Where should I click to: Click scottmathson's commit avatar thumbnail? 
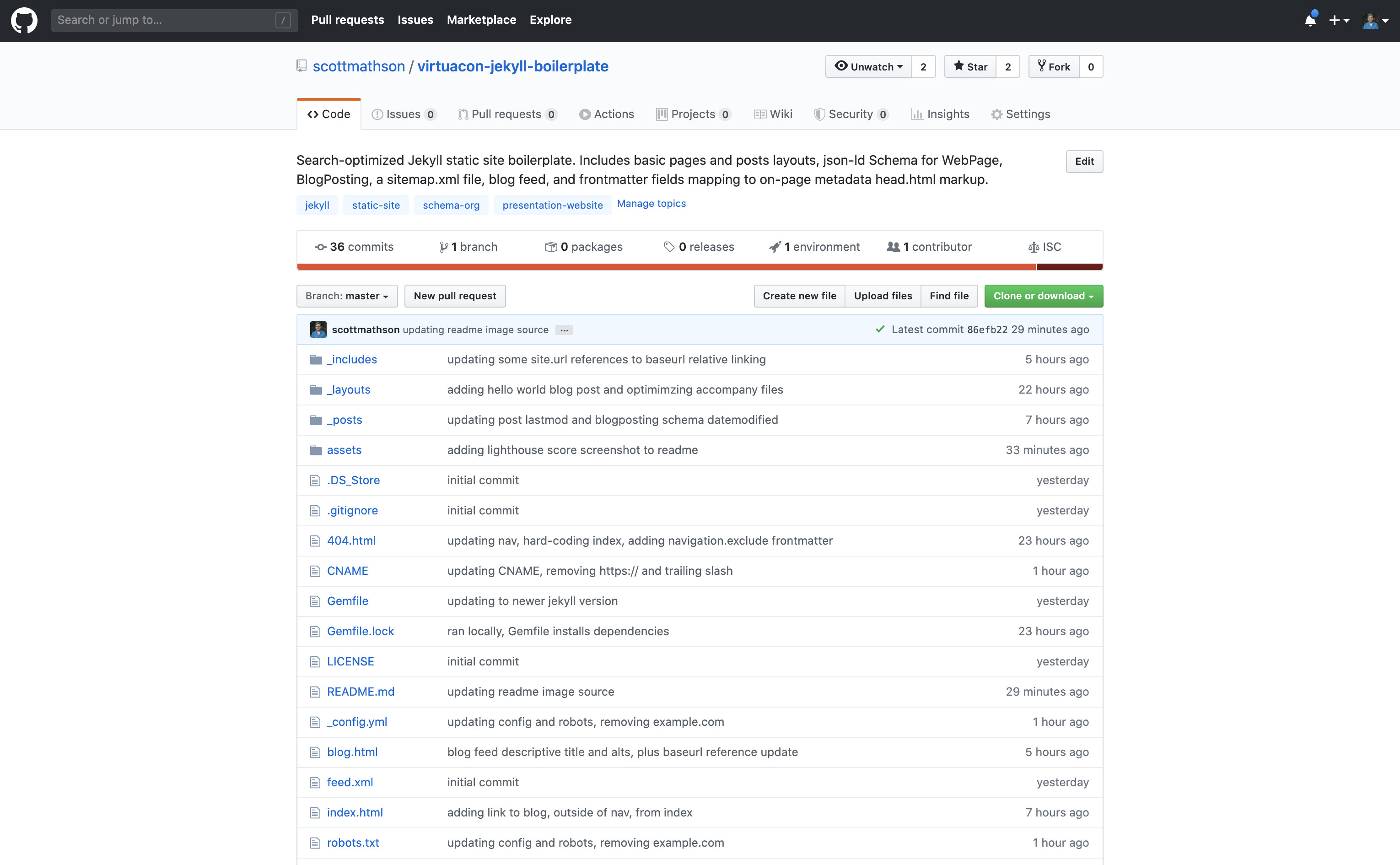pos(318,330)
